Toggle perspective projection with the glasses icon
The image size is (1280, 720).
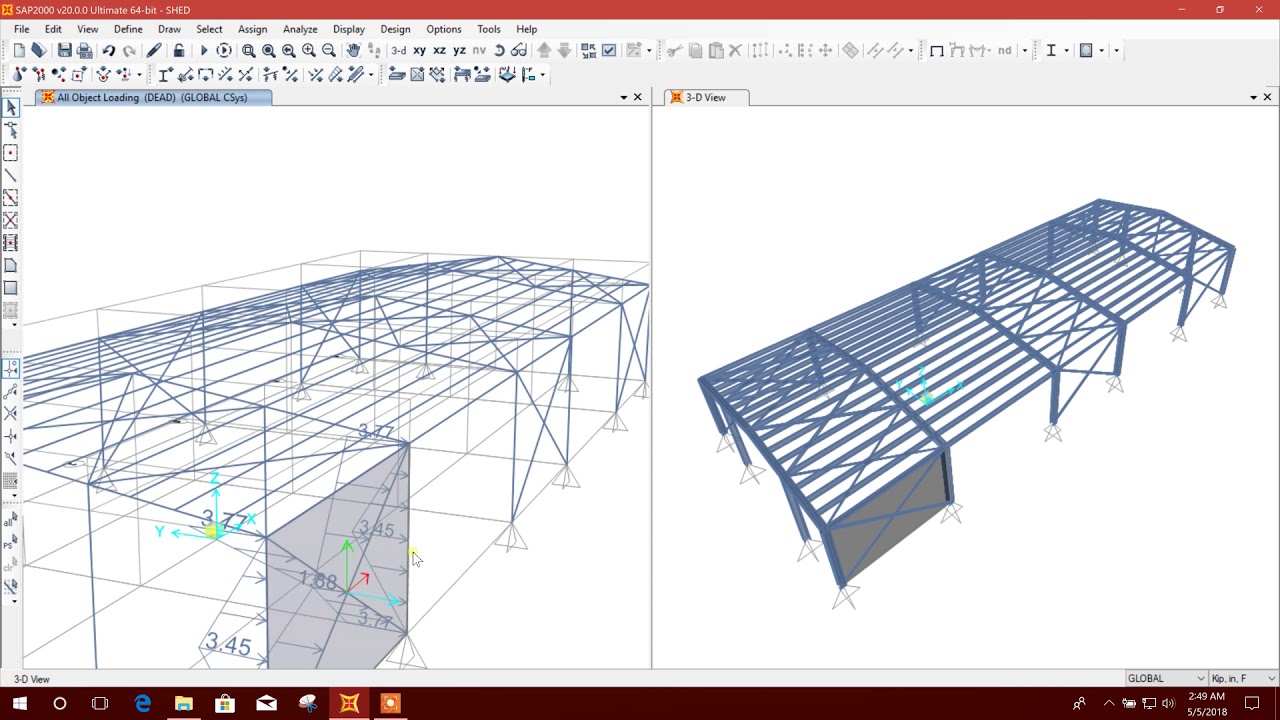517,50
